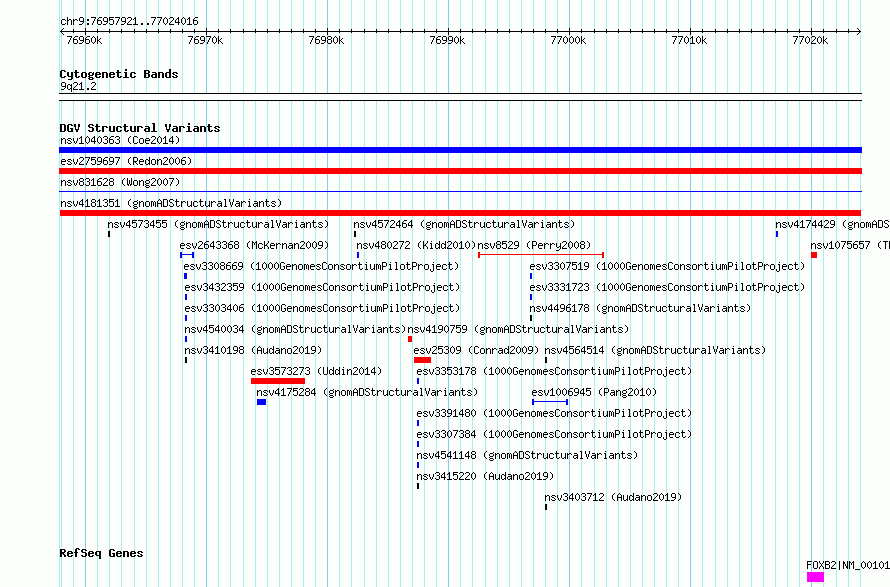The height and width of the screenshot is (587, 890).
Task: Click the FOXB2 gene label
Action: pos(848,565)
